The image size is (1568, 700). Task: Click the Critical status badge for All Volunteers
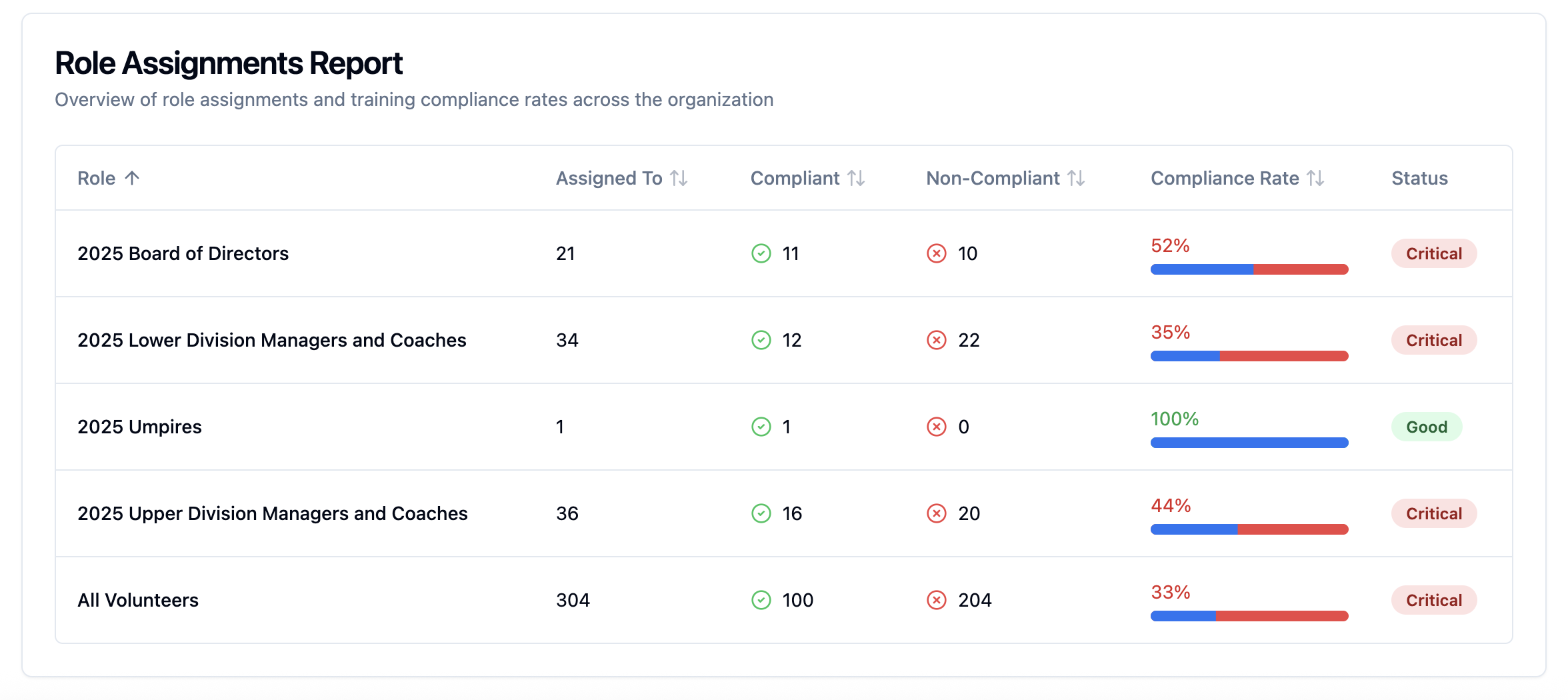[x=1433, y=599]
